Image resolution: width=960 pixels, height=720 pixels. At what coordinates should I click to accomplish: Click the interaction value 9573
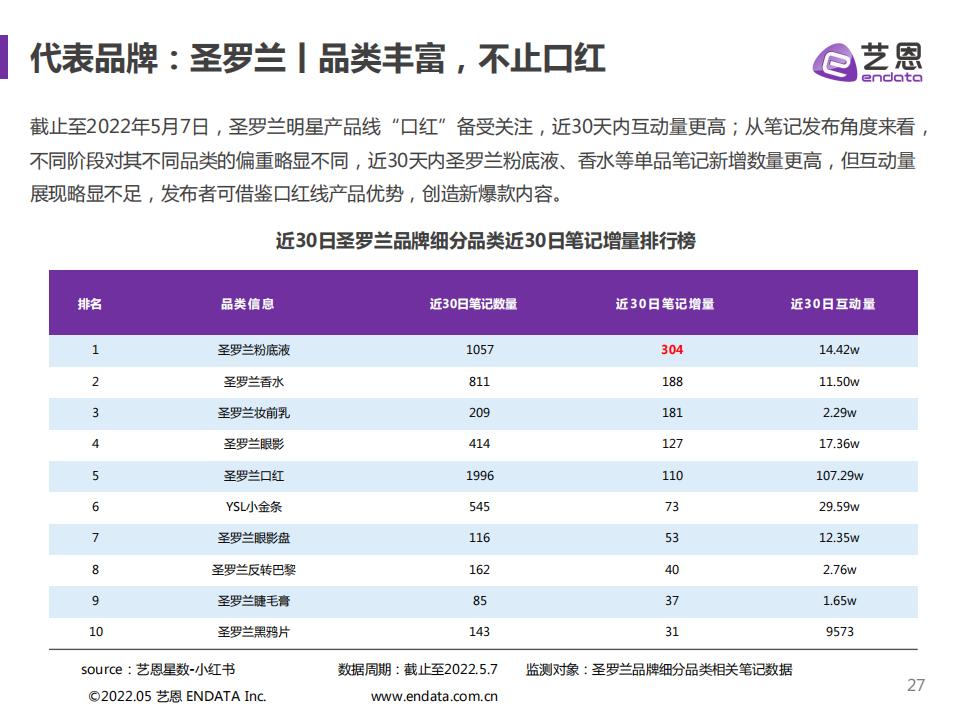(x=839, y=632)
